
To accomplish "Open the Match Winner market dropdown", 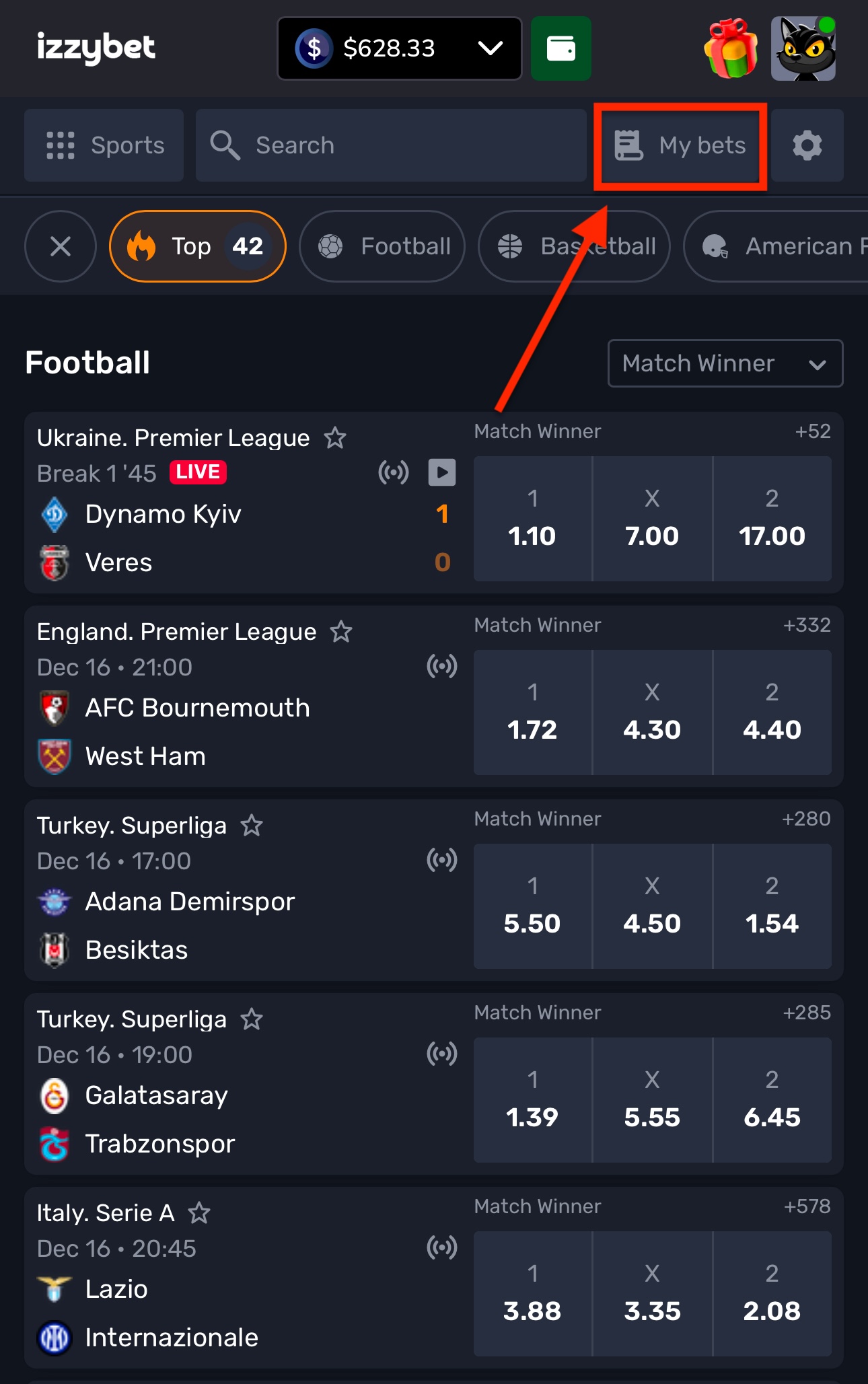I will click(x=725, y=363).
